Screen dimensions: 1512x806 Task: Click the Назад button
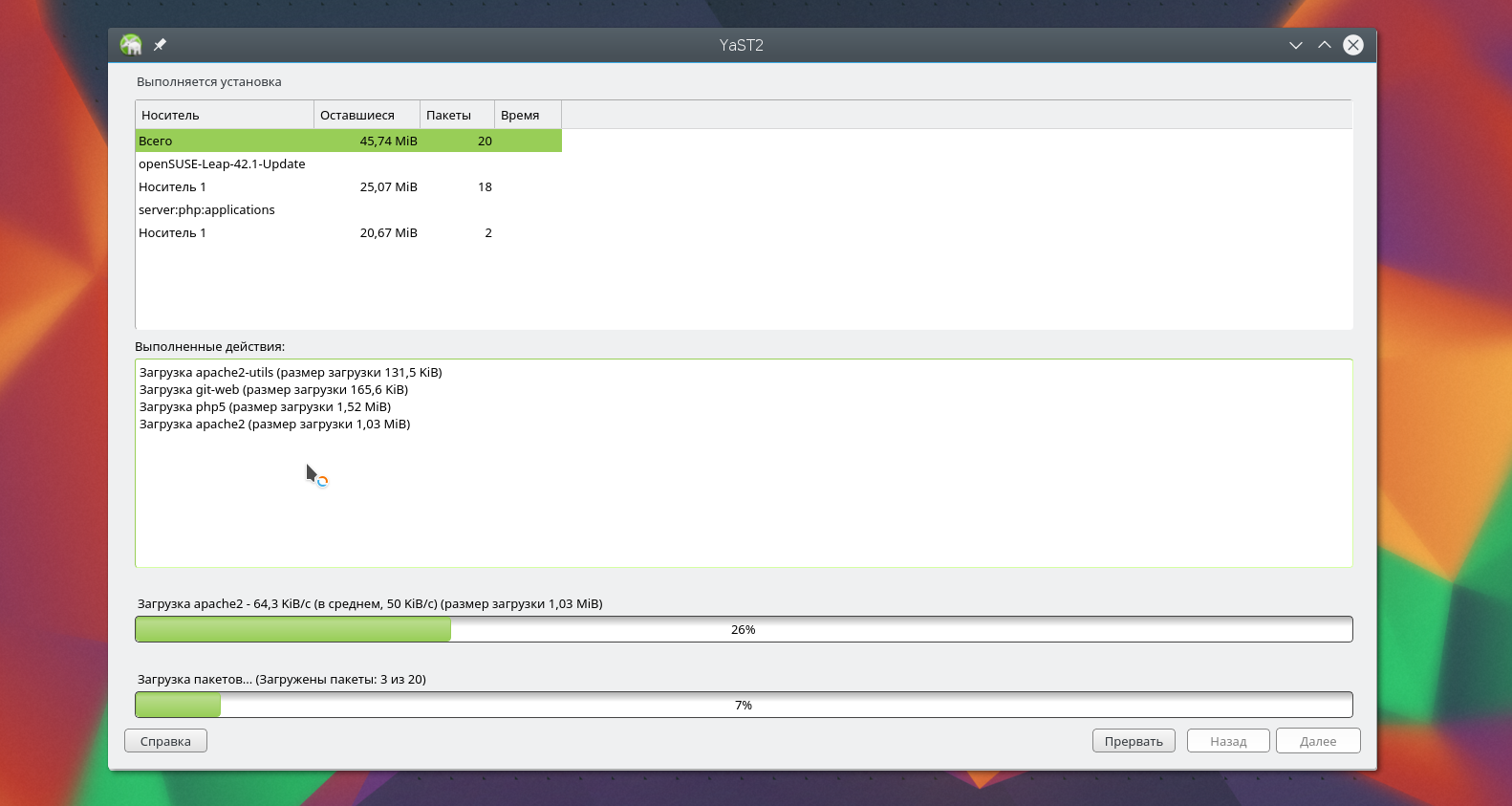click(1227, 741)
